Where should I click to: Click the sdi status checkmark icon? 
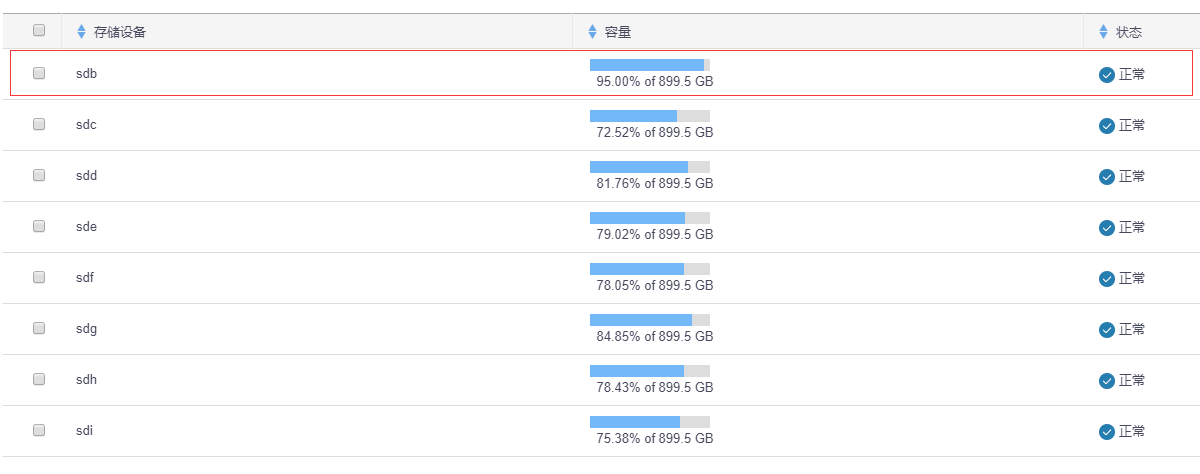1107,432
